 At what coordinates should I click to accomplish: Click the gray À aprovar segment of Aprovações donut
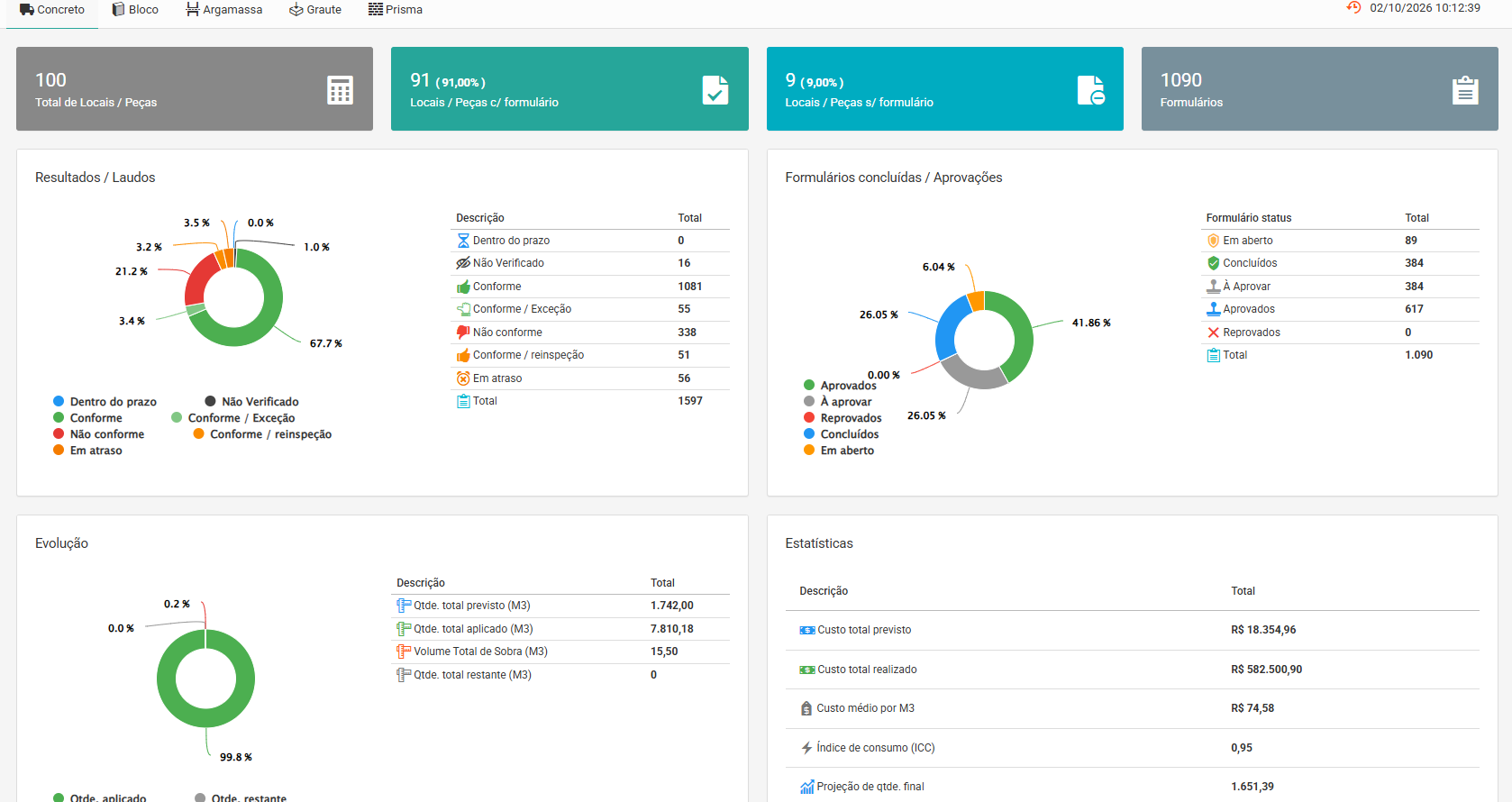[973, 376]
